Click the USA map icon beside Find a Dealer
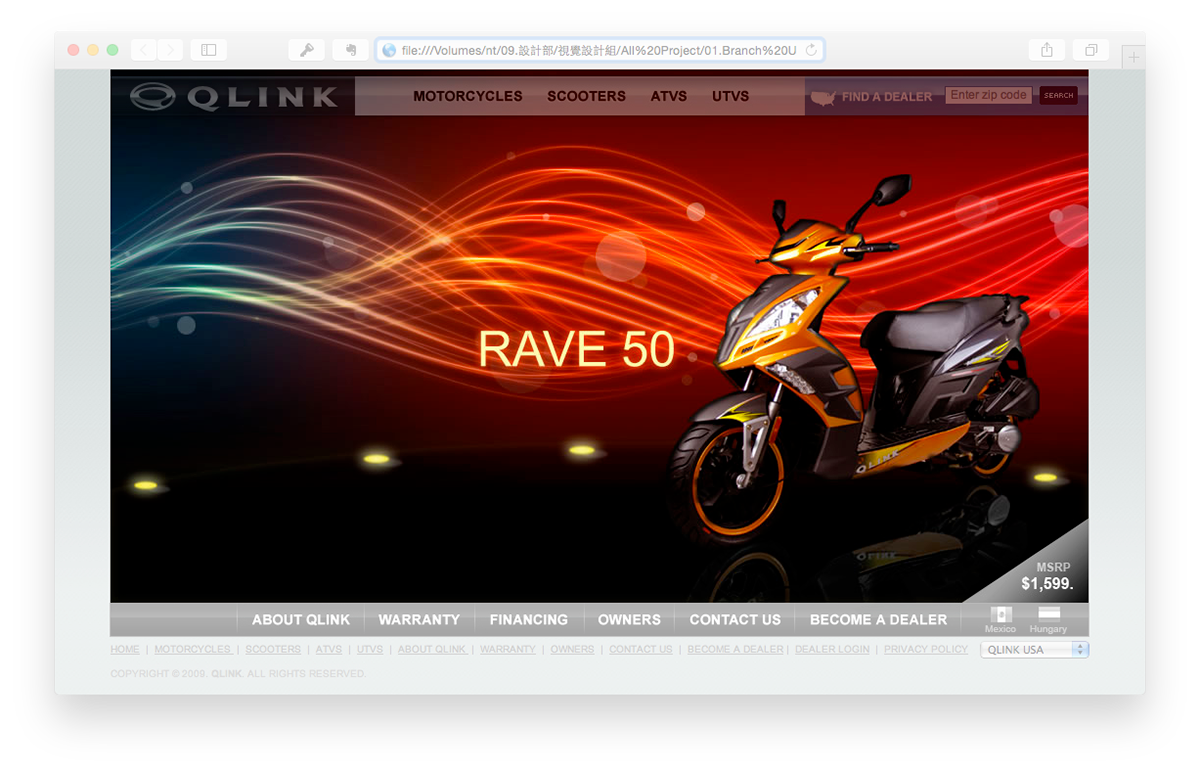 (x=822, y=97)
